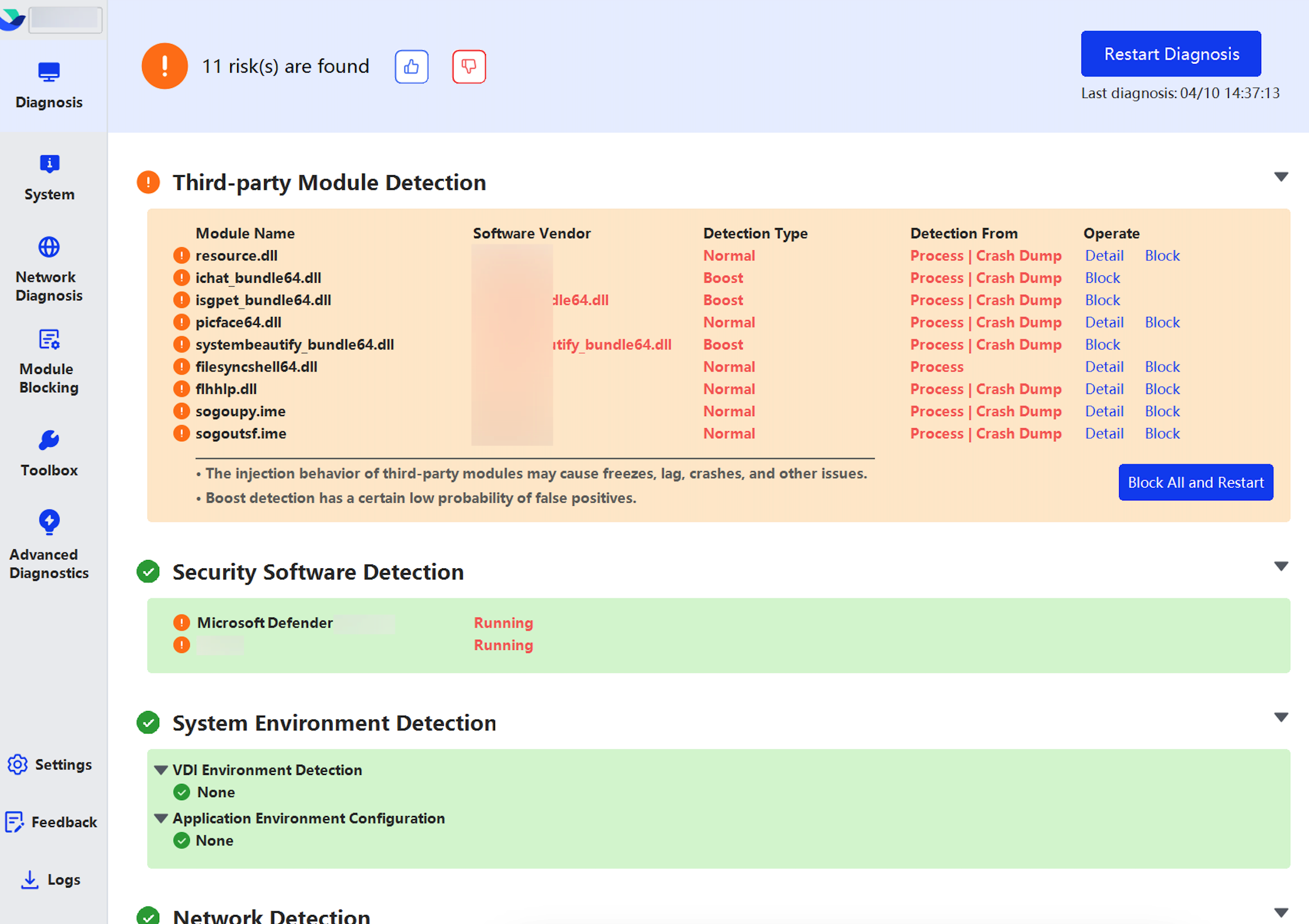Block the ichat_bundle64.dll module

pos(1102,278)
